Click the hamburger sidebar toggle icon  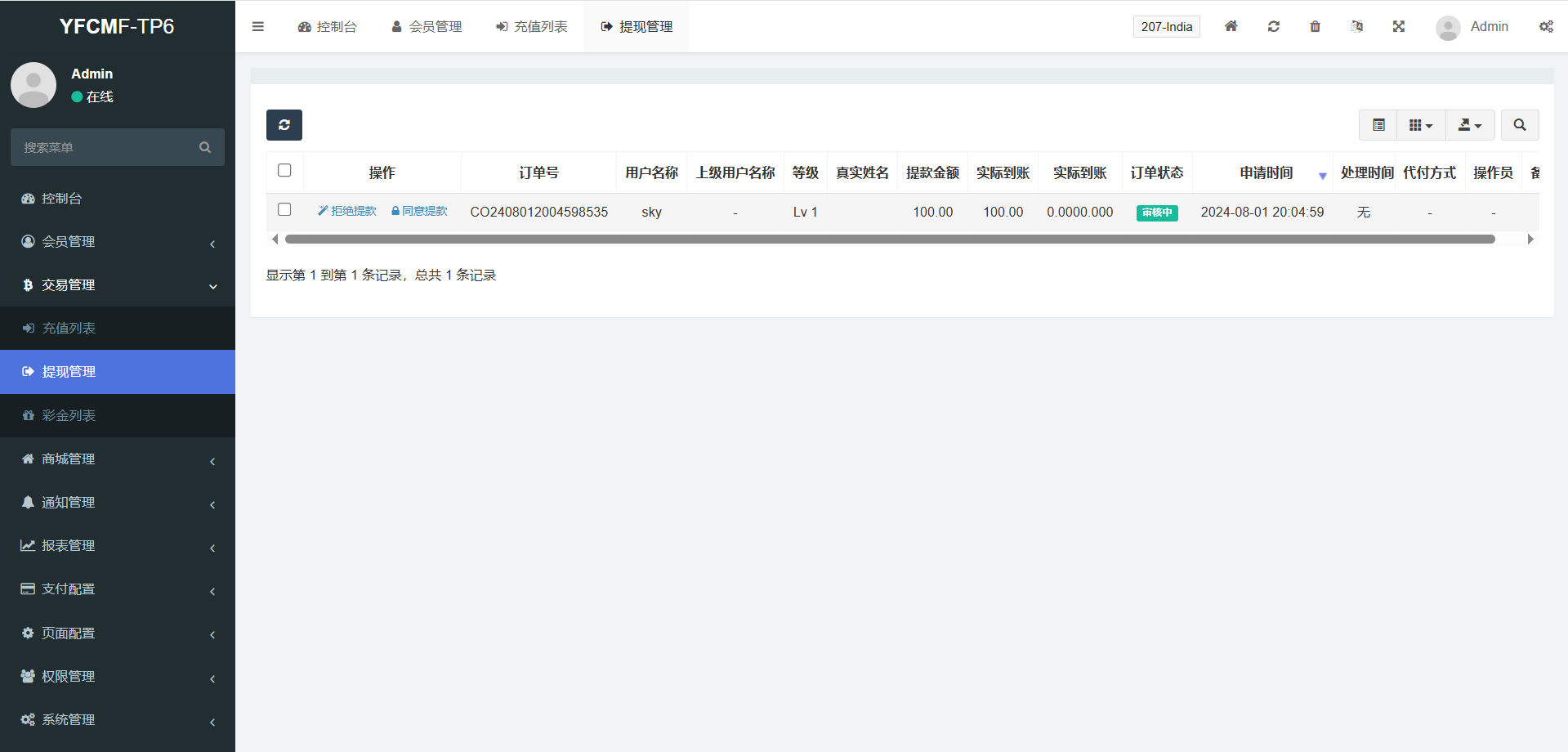point(258,27)
